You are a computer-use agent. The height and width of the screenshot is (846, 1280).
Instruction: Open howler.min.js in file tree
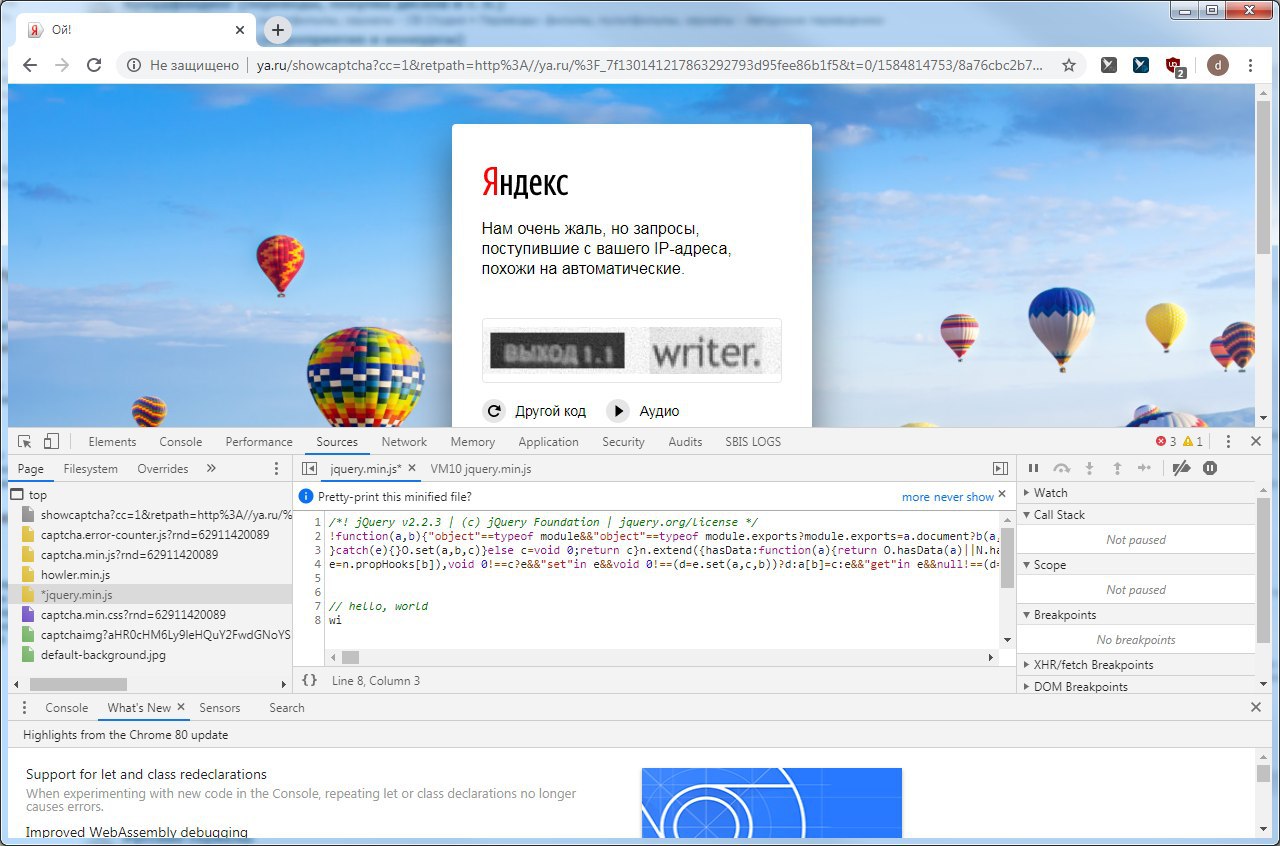click(x=75, y=574)
